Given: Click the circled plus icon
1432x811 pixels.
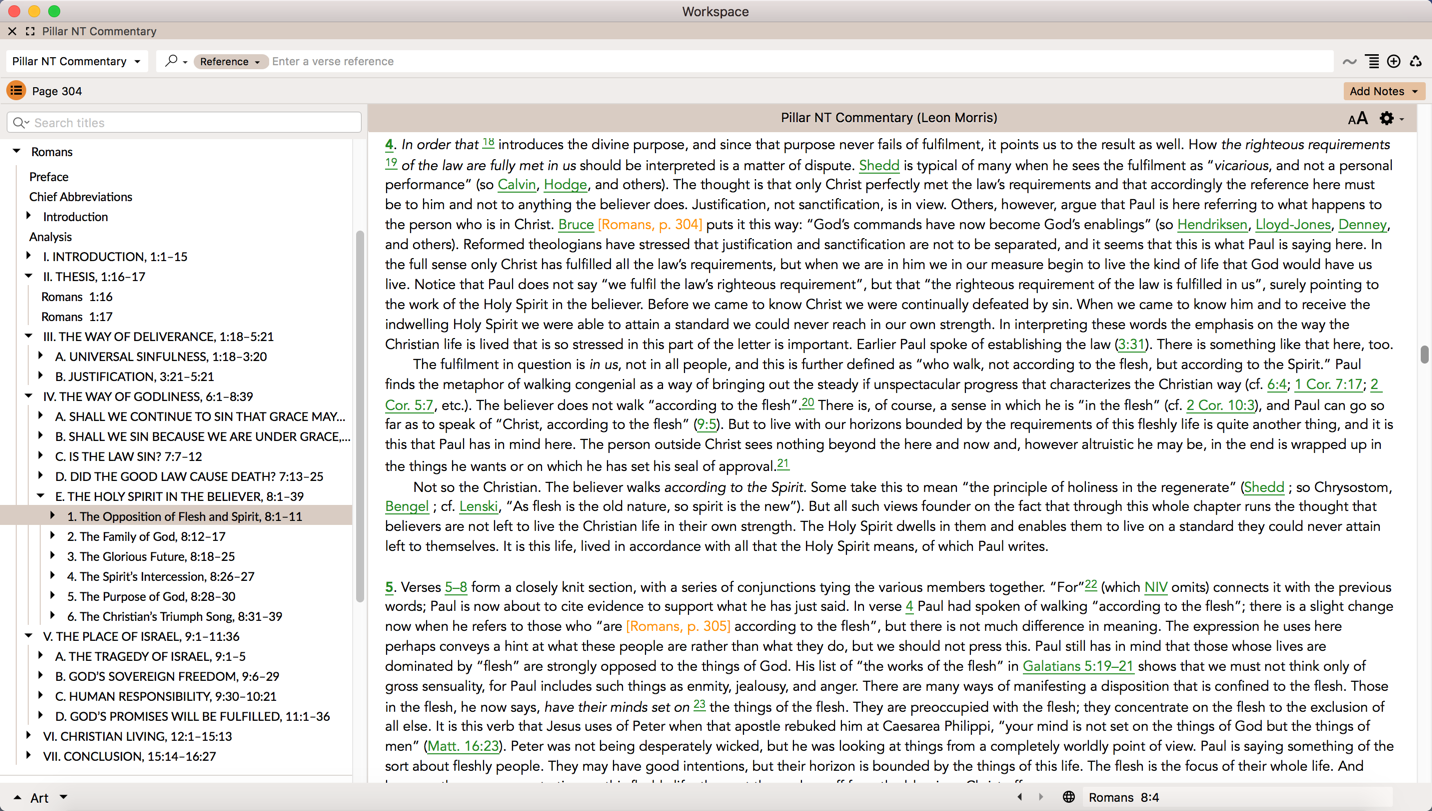Looking at the screenshot, I should (1394, 62).
